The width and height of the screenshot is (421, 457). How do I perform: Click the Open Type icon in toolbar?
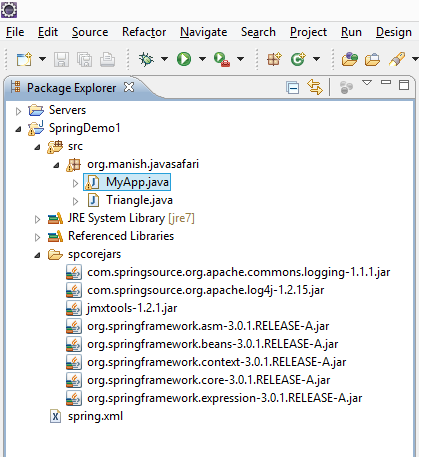(350, 59)
